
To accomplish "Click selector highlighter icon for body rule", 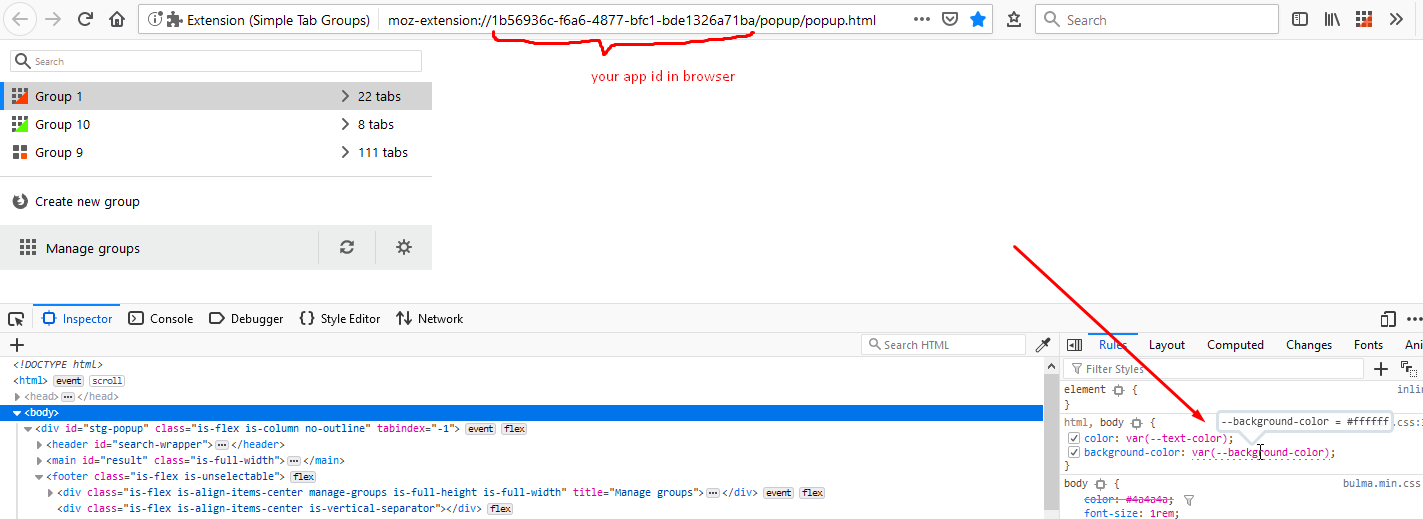I will [1101, 484].
